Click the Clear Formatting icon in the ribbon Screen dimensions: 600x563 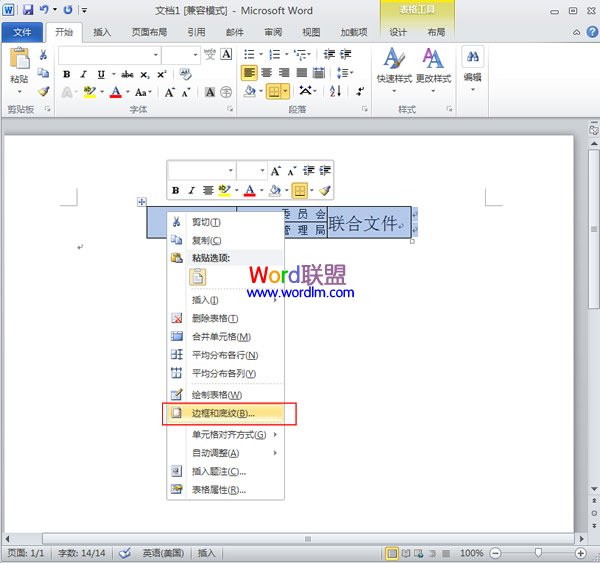185,74
